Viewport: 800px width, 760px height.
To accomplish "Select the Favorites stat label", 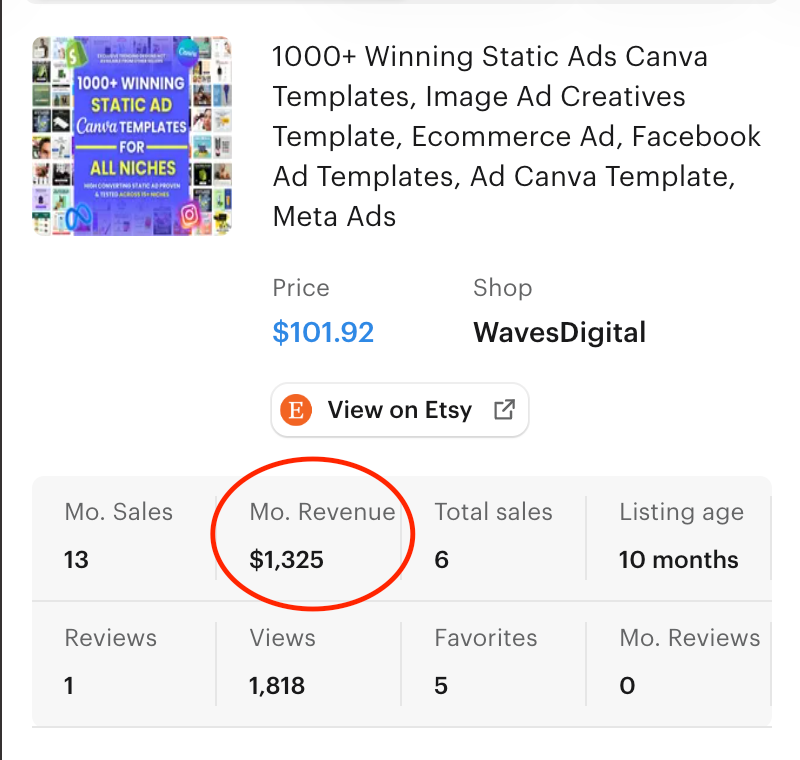I will (x=485, y=638).
